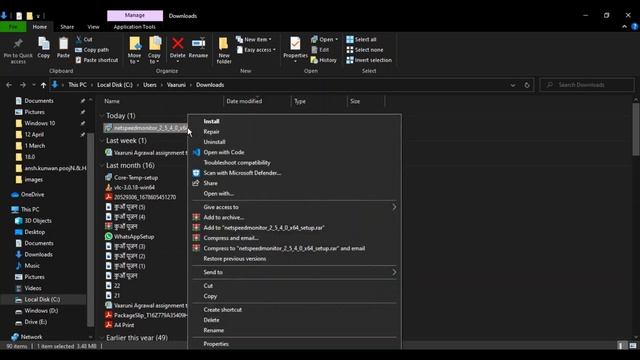Image resolution: width=640 pixels, height=360 pixels.
Task: Click the Refresh button in address bar
Action: click(x=527, y=85)
